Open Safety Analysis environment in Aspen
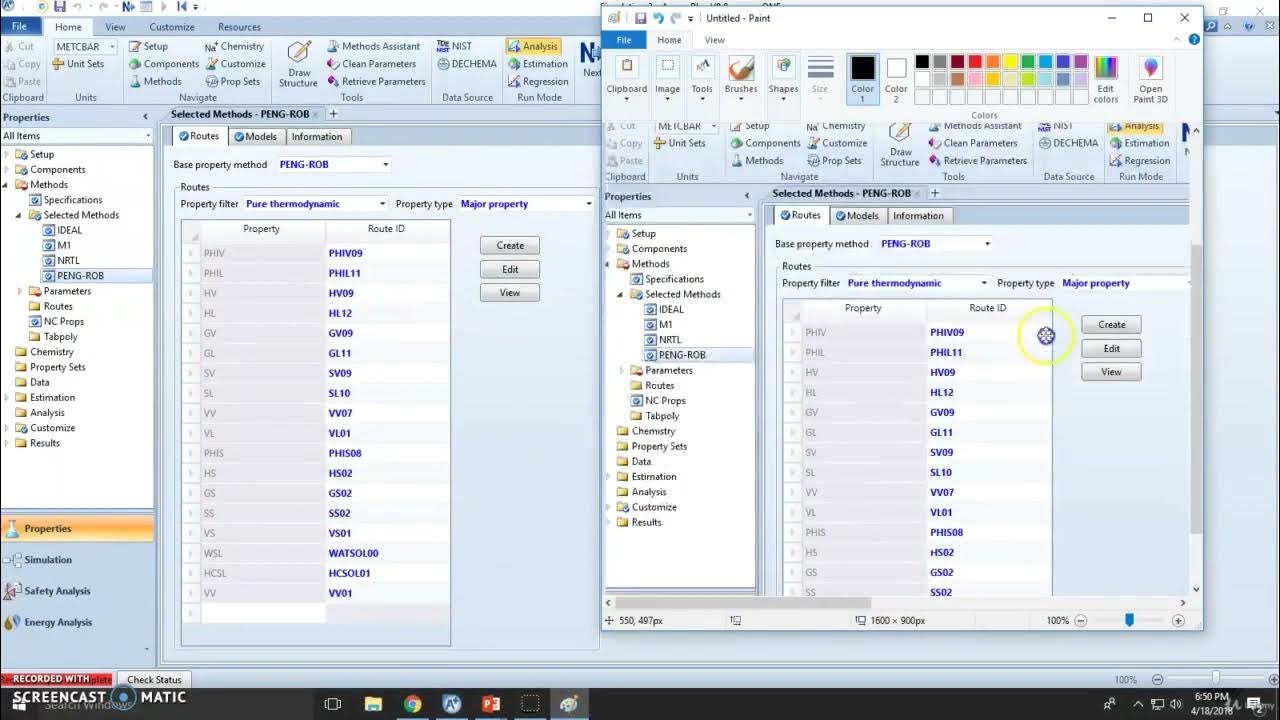The width and height of the screenshot is (1280, 720). (x=76, y=591)
